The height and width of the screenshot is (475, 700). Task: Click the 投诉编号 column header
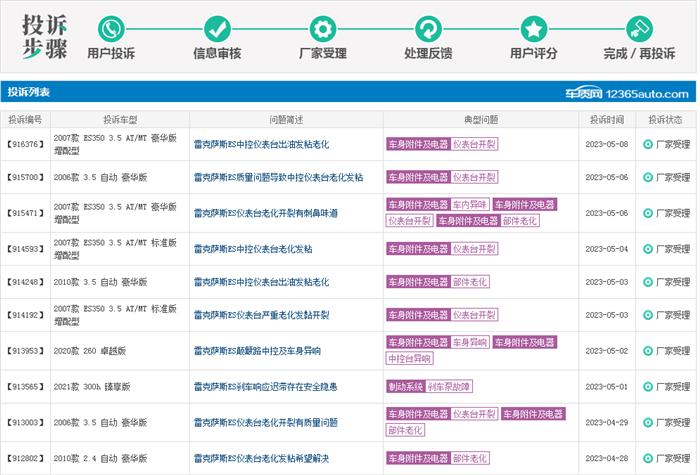(25, 120)
